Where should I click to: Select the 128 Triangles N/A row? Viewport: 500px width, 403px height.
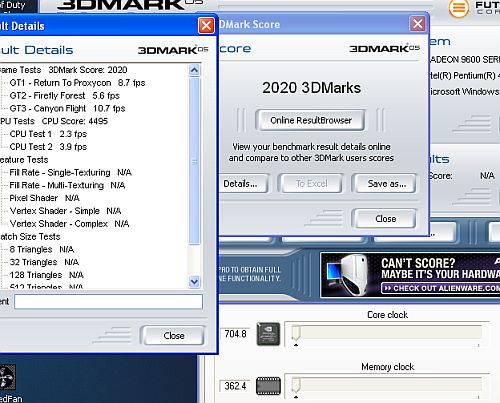point(46,275)
